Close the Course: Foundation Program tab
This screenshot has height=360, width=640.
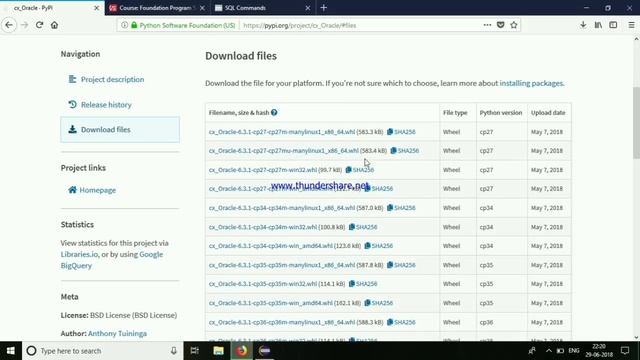pyautogui.click(x=203, y=8)
